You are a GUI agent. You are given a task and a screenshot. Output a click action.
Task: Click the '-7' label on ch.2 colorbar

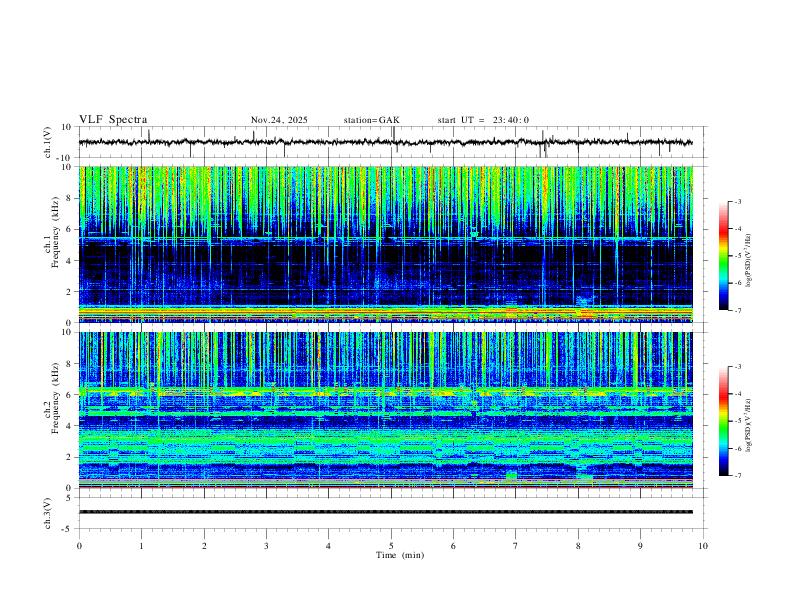point(737,475)
